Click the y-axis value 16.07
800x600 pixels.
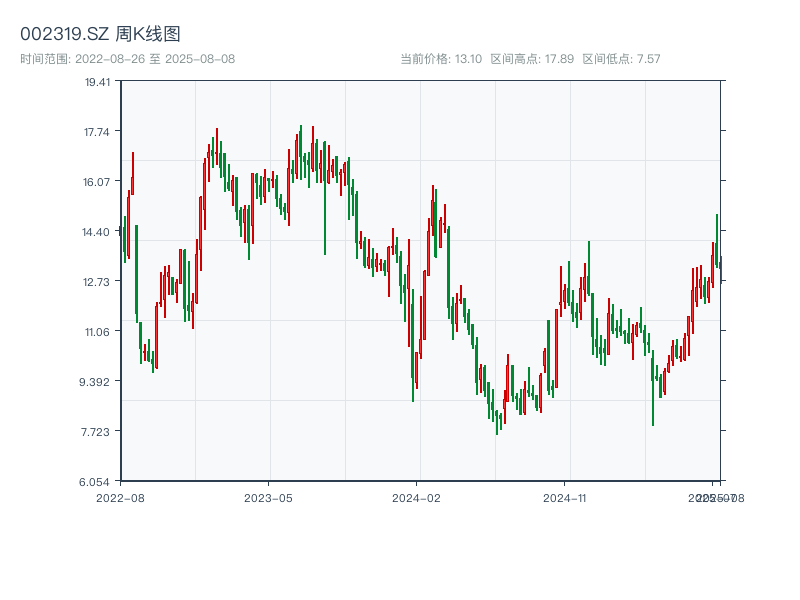96,182
